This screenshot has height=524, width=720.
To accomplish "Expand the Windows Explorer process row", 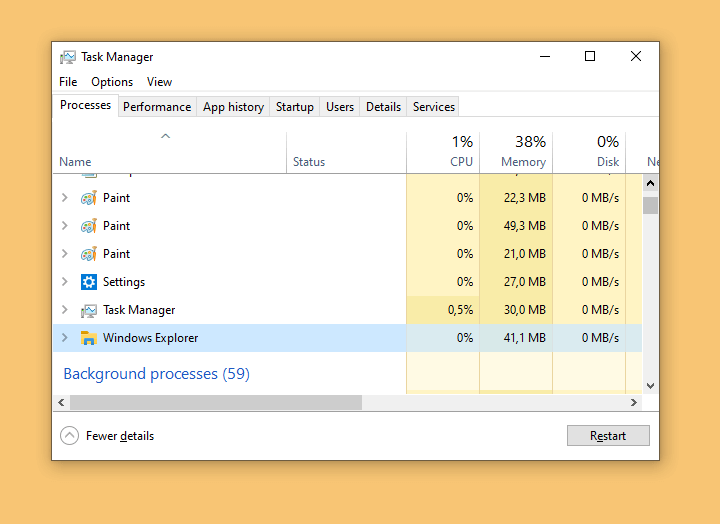I will click(65, 338).
